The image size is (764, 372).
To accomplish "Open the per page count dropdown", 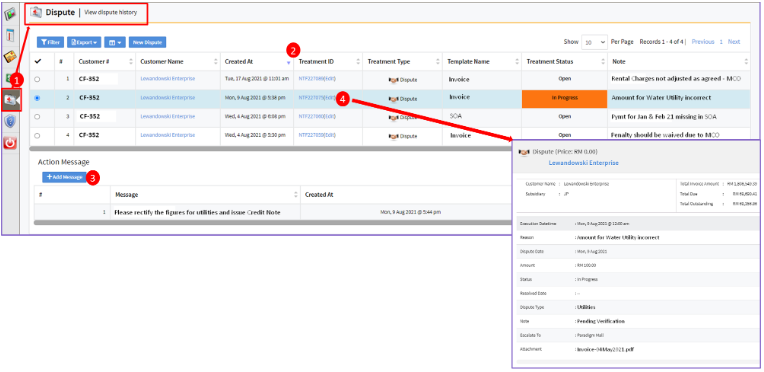I will coord(594,42).
